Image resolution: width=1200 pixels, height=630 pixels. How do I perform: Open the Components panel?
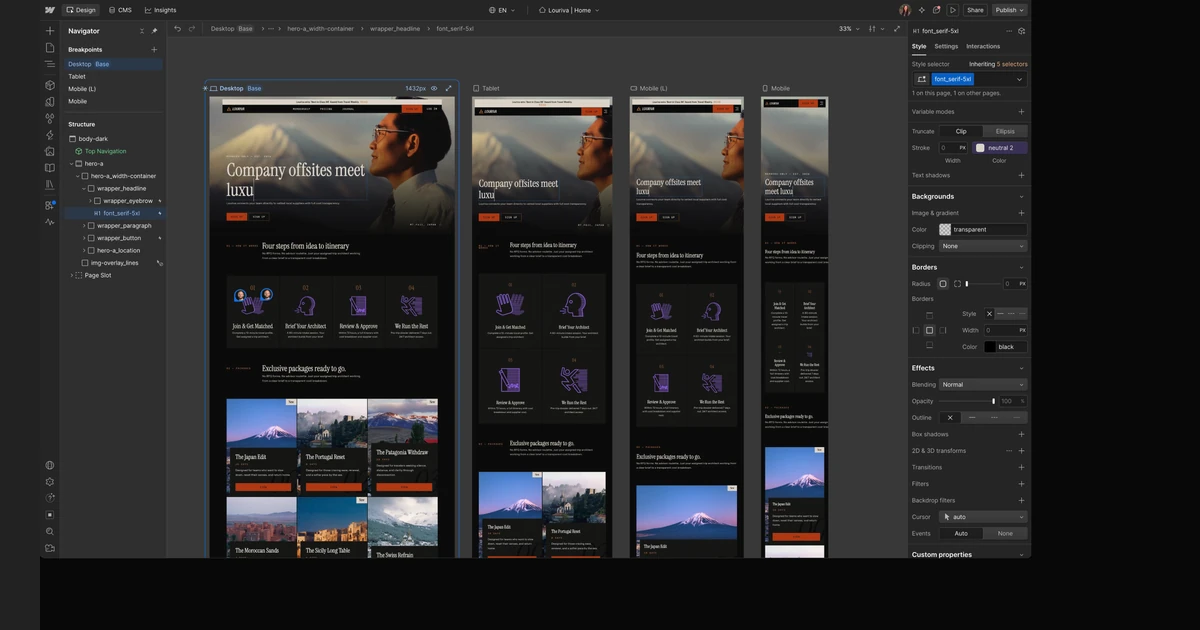point(50,85)
